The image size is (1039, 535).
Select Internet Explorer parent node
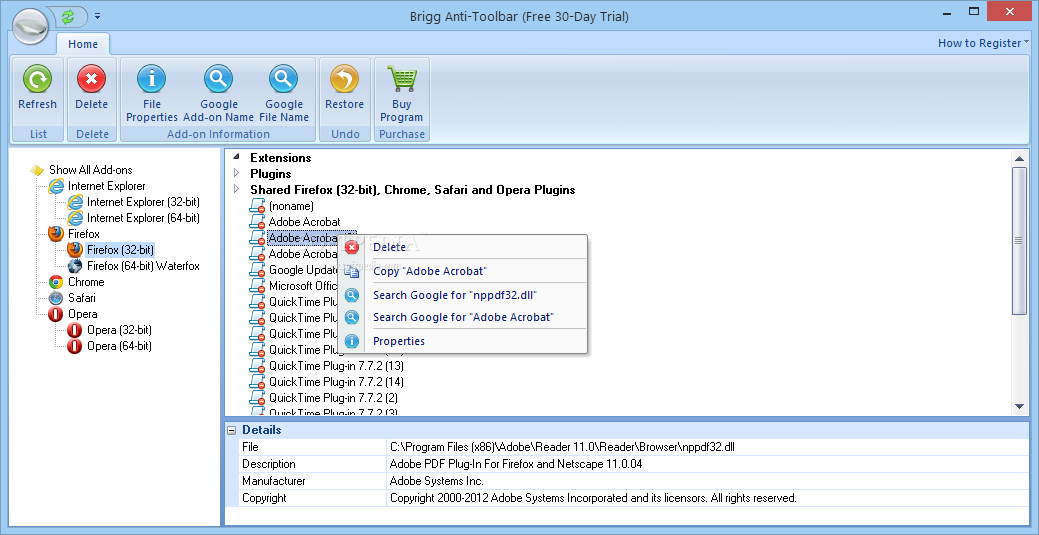pyautogui.click(x=107, y=186)
